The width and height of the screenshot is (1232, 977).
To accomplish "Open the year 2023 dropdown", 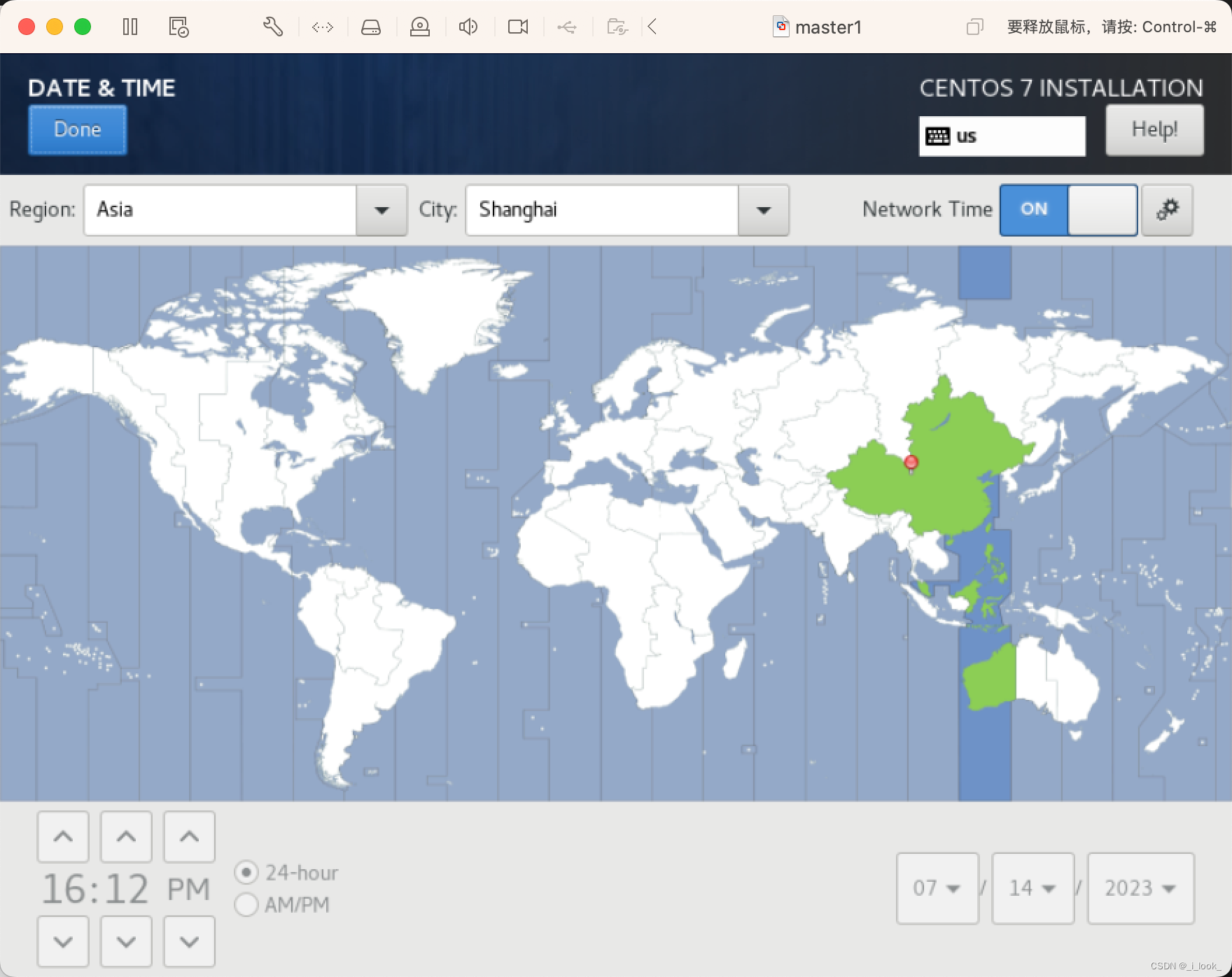I will click(x=1141, y=888).
